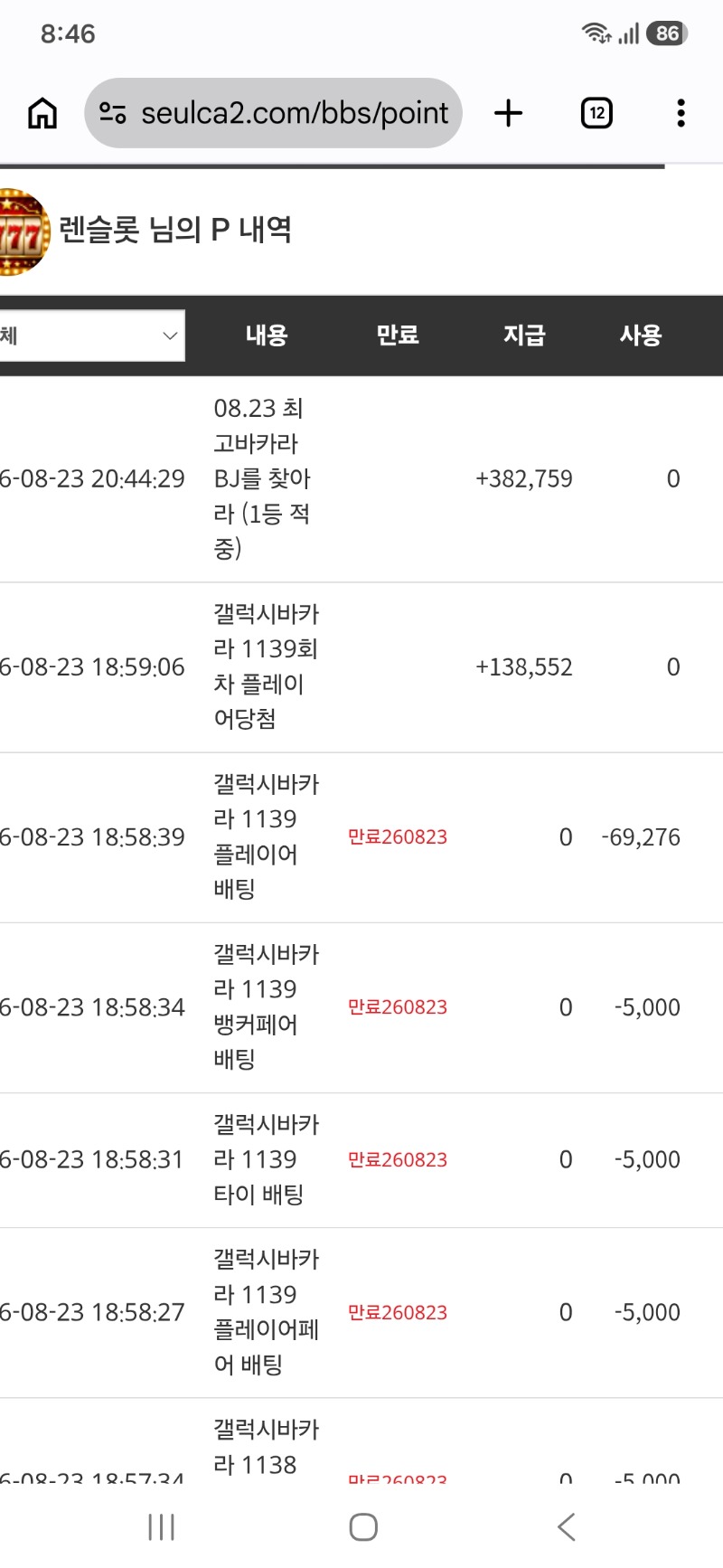Click 만료260823 label on -69,276 row
723x1568 pixels.
(398, 837)
